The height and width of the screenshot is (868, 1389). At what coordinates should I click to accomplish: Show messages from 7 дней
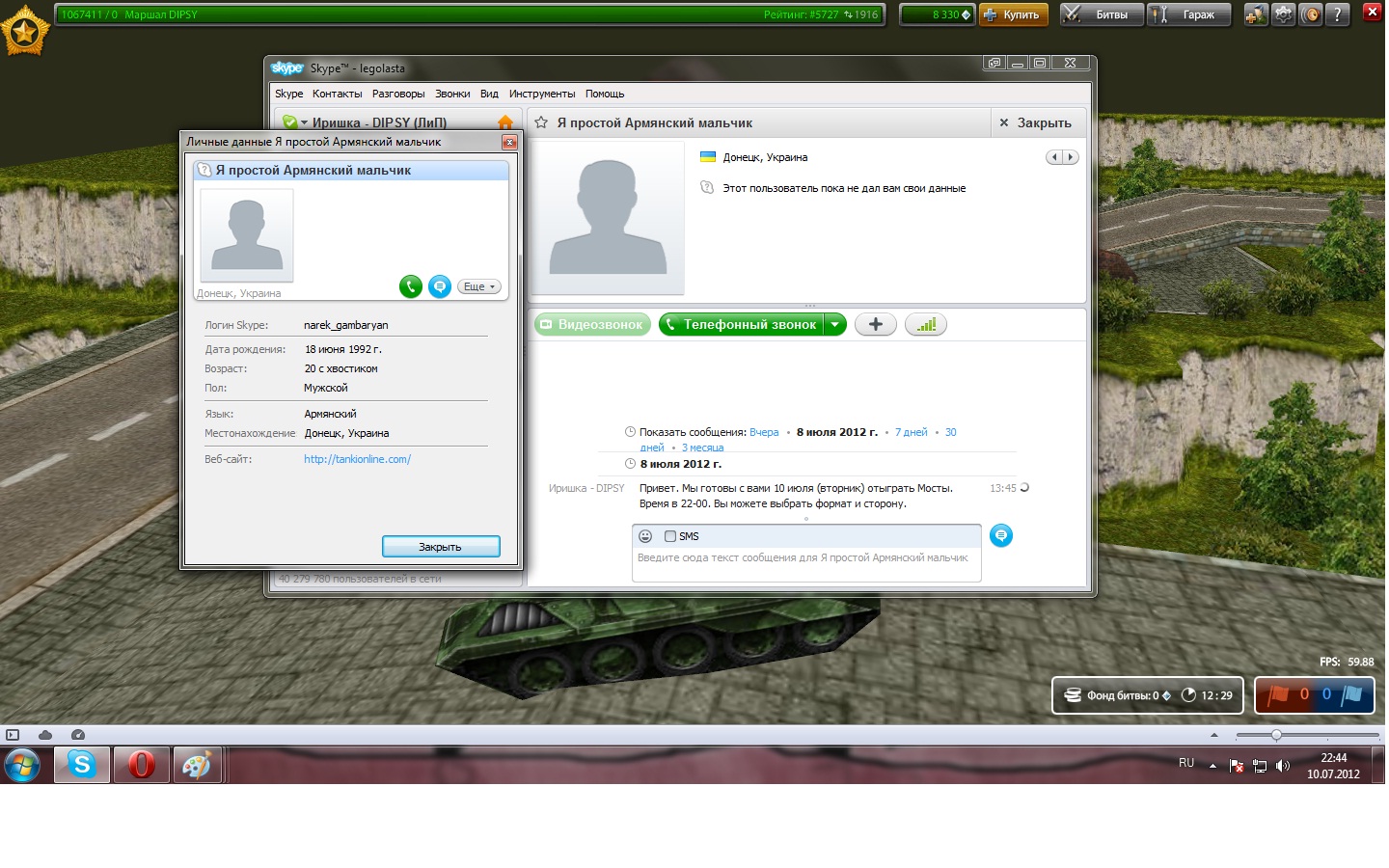(911, 432)
